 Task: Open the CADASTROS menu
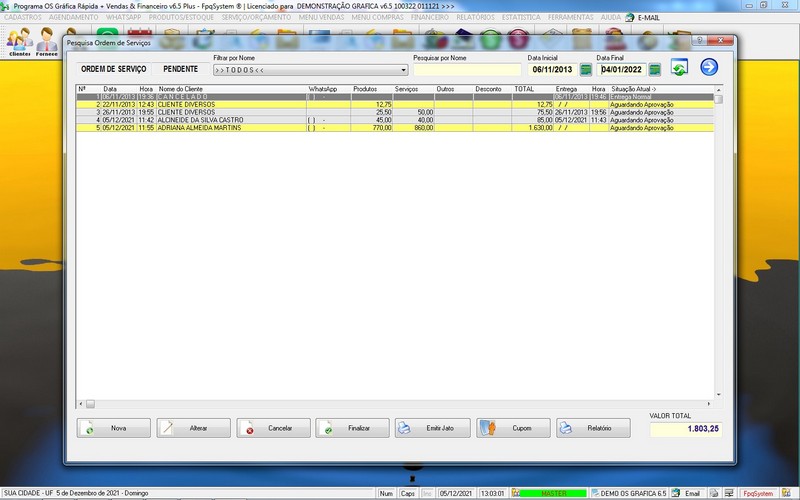tap(23, 17)
